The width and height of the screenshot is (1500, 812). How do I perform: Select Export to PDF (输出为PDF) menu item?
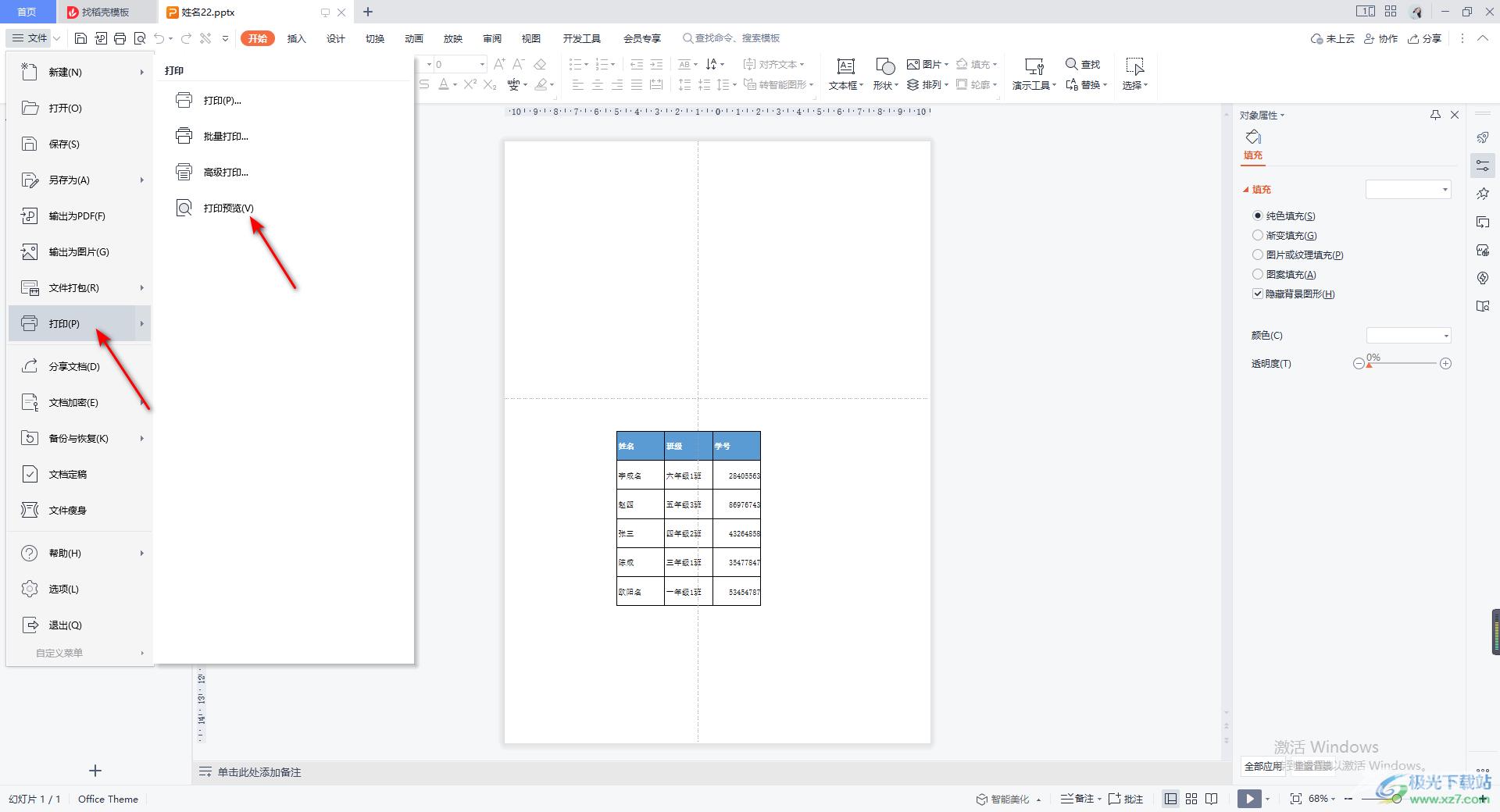[x=79, y=216]
